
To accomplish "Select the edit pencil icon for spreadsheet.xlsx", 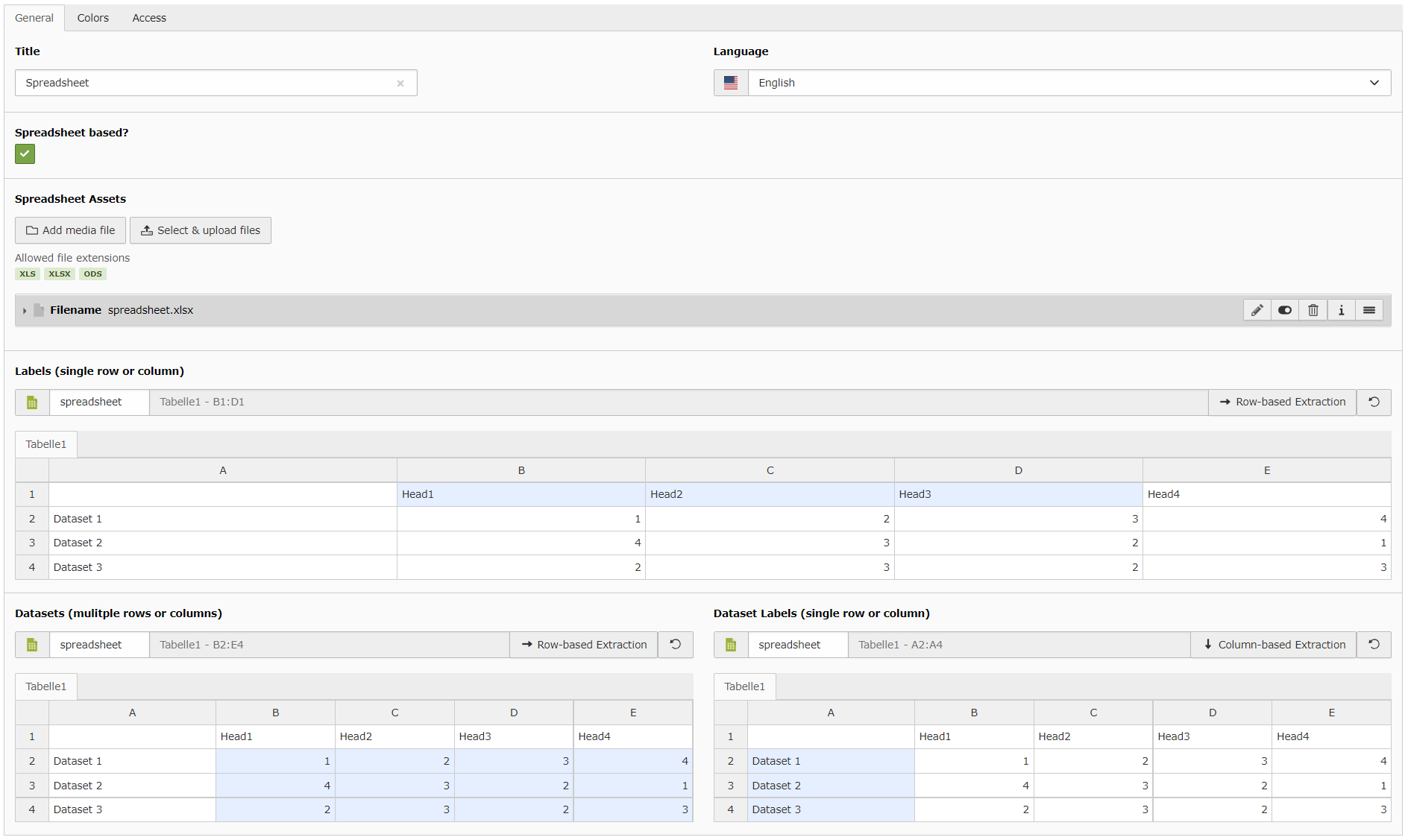I will point(1257,309).
